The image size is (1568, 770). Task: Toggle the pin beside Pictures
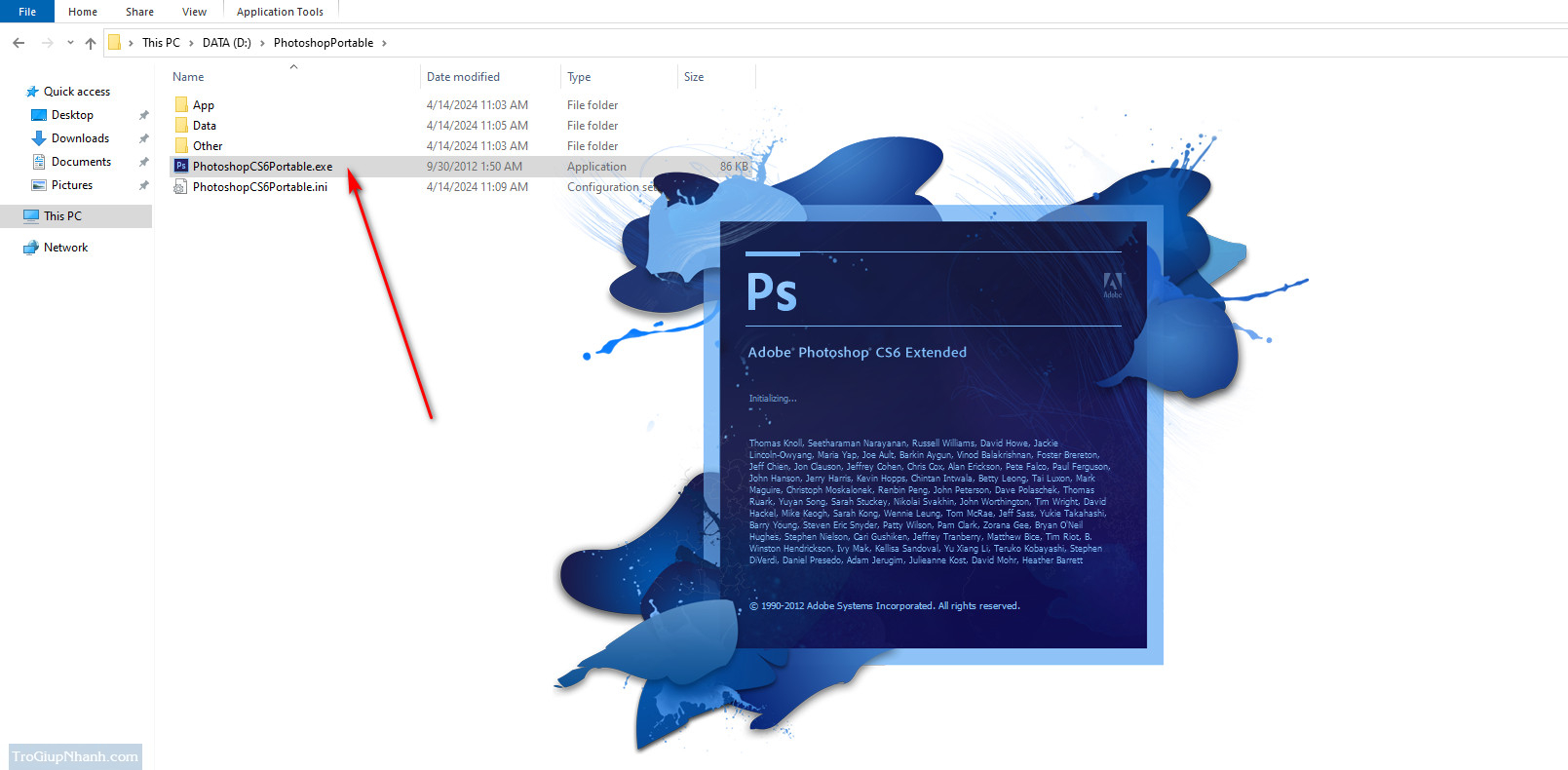coord(143,185)
